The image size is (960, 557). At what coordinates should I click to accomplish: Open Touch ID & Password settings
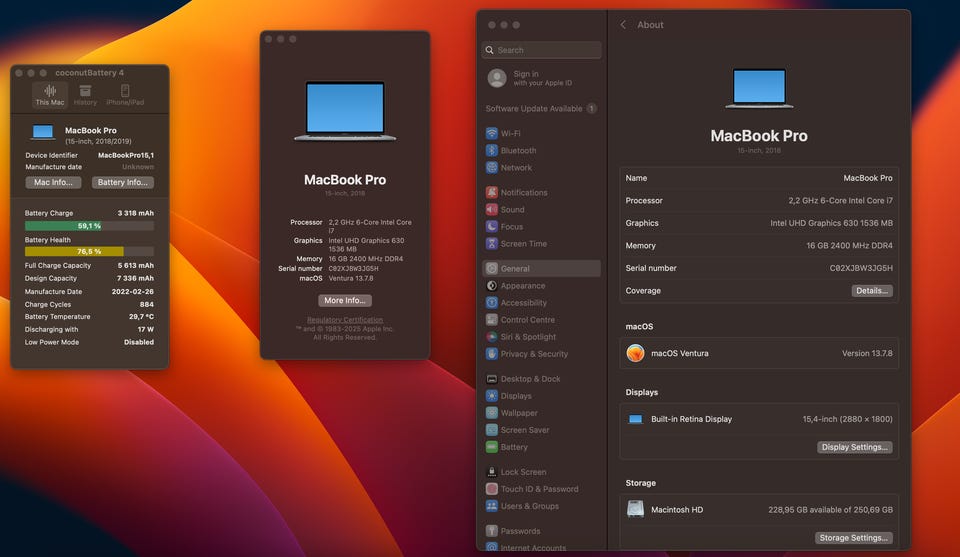click(541, 489)
